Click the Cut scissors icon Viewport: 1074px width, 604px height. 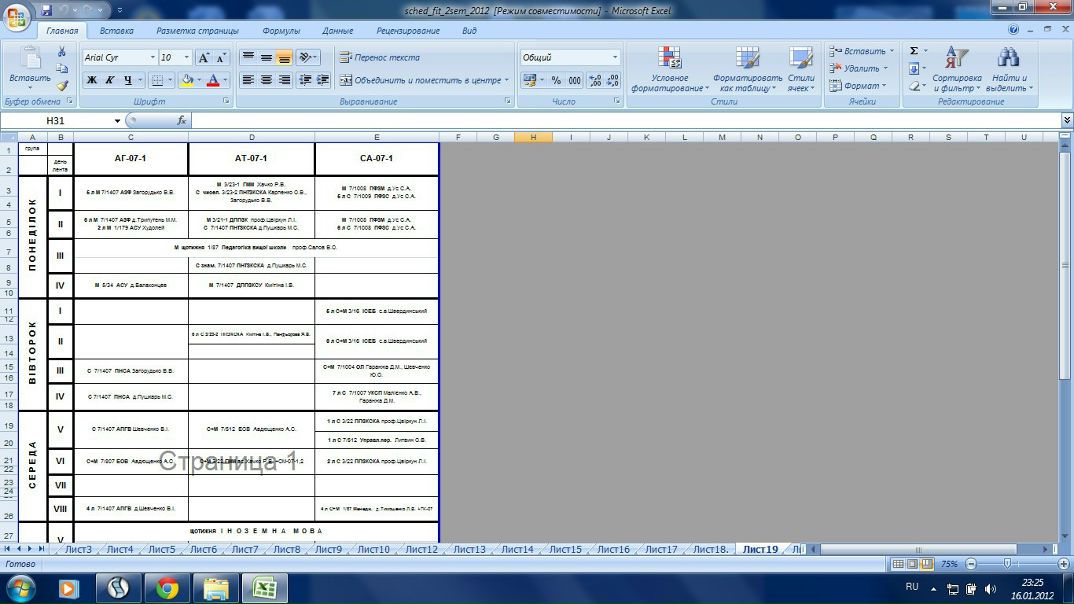click(62, 51)
